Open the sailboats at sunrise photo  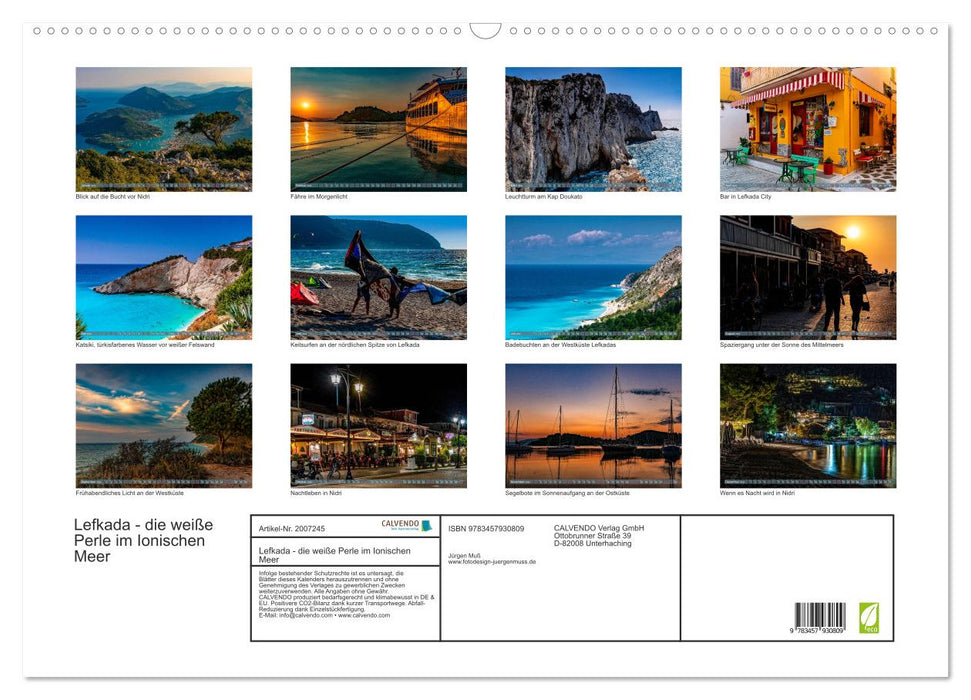click(592, 425)
